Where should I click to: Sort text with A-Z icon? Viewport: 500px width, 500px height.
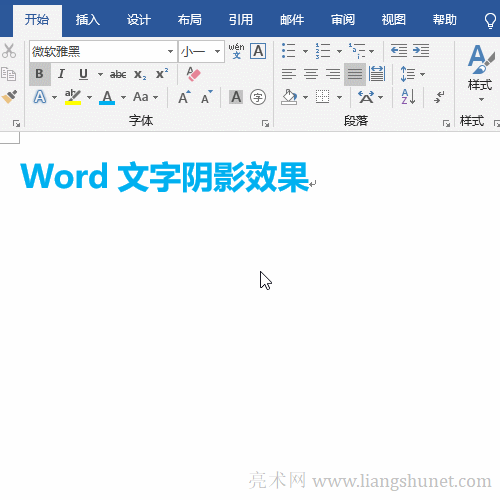click(x=408, y=97)
